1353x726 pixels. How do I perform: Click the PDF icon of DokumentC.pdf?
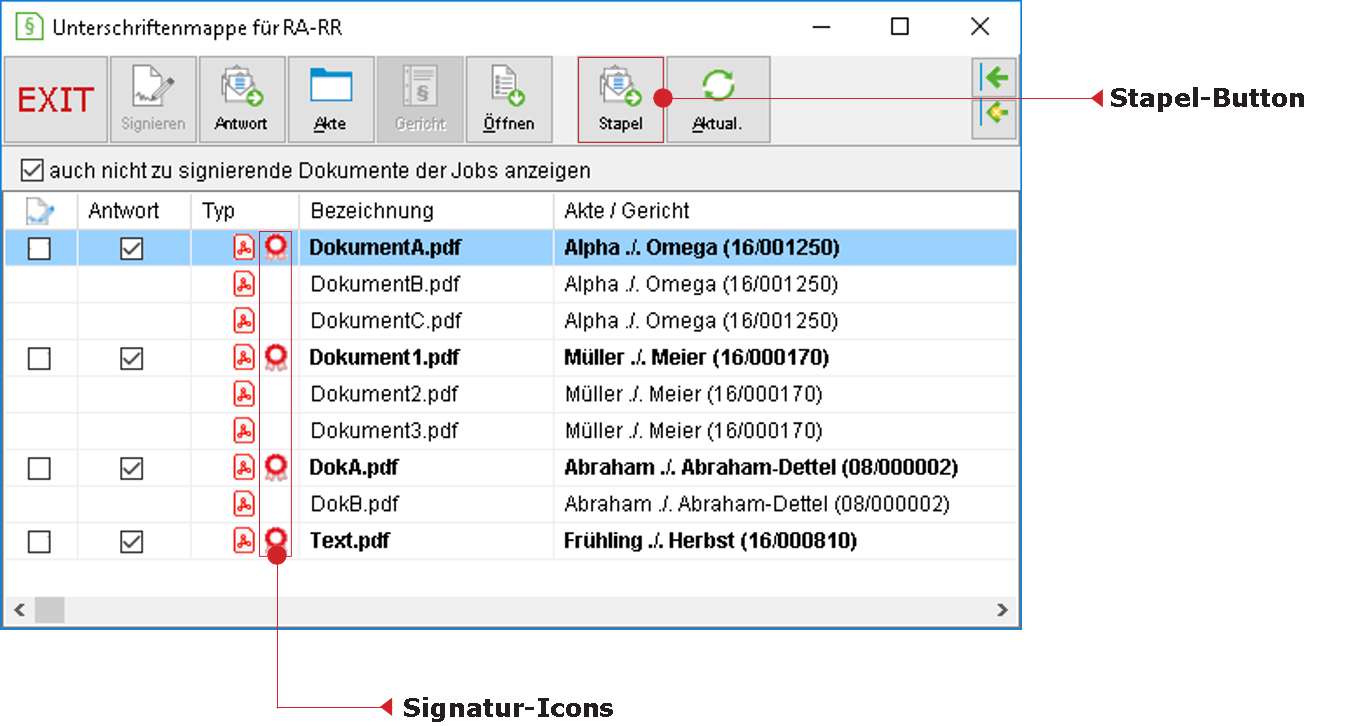[x=244, y=321]
